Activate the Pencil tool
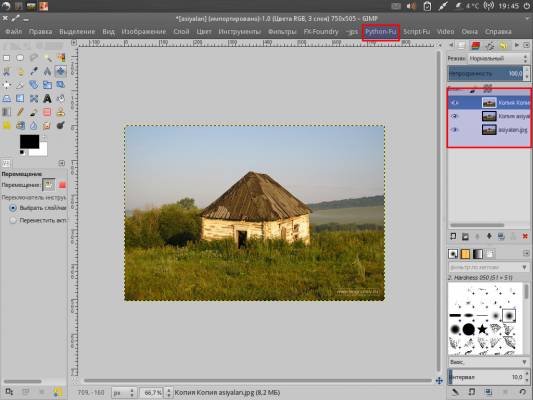This screenshot has width=533, height=400. coord(20,112)
